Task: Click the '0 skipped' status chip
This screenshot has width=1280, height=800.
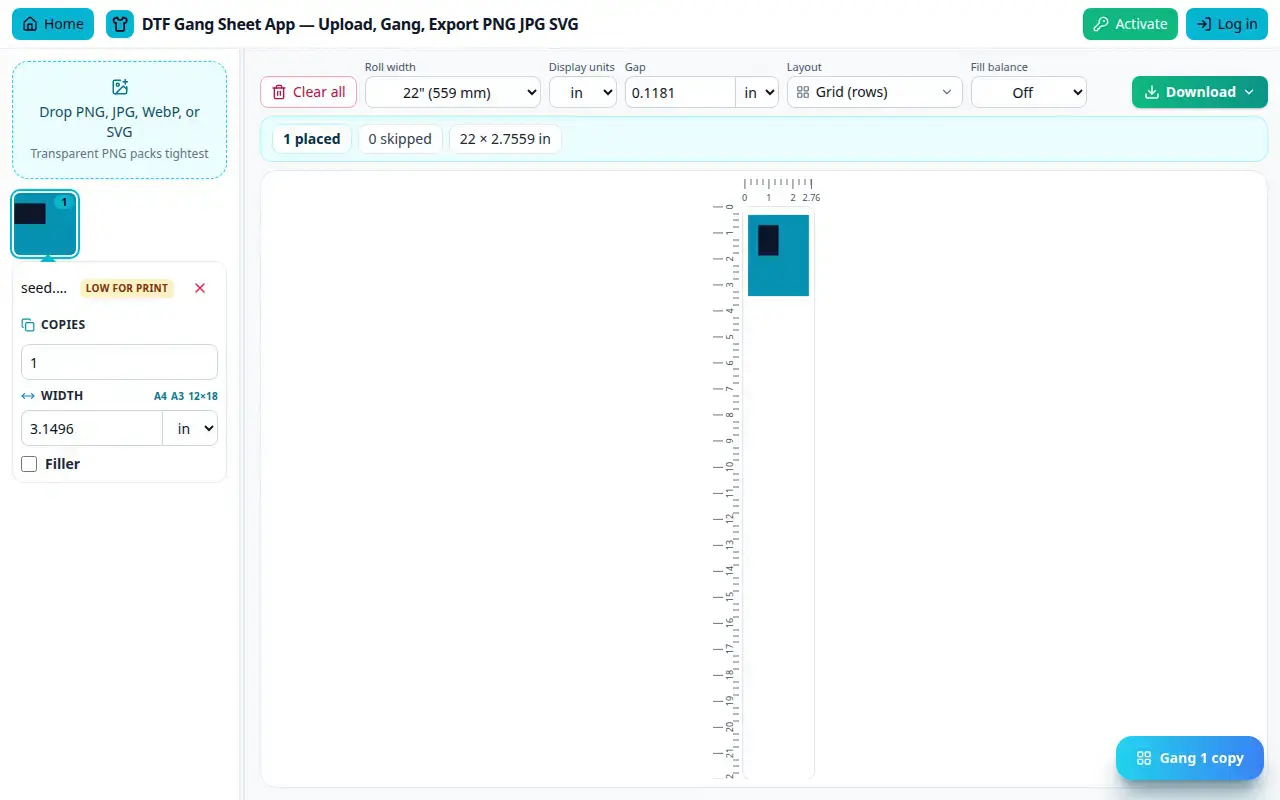Action: (x=400, y=139)
